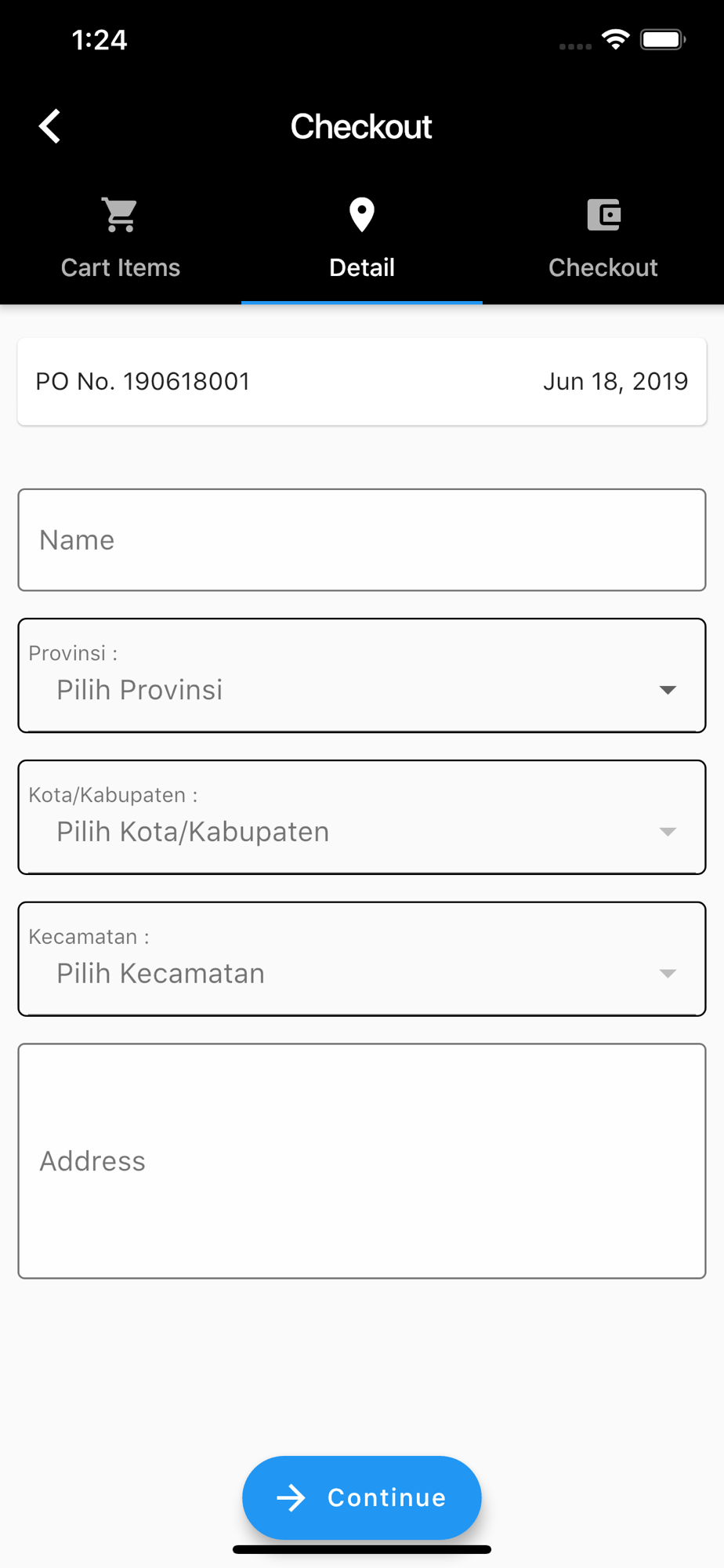724x1568 pixels.
Task: Tap the Wi-Fi status icon
Action: coord(616,39)
